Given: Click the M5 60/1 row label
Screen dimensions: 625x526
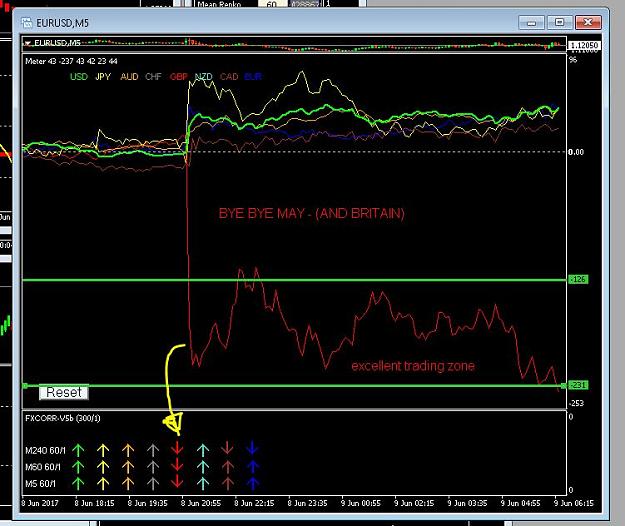Looking at the screenshot, I should 40,484.
